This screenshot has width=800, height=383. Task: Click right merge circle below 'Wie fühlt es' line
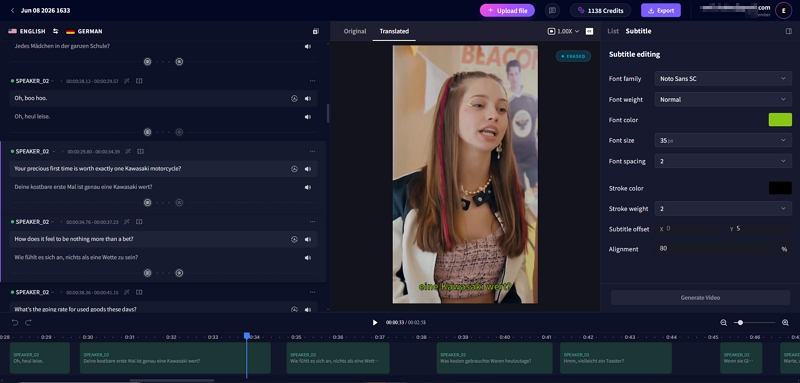coord(179,273)
